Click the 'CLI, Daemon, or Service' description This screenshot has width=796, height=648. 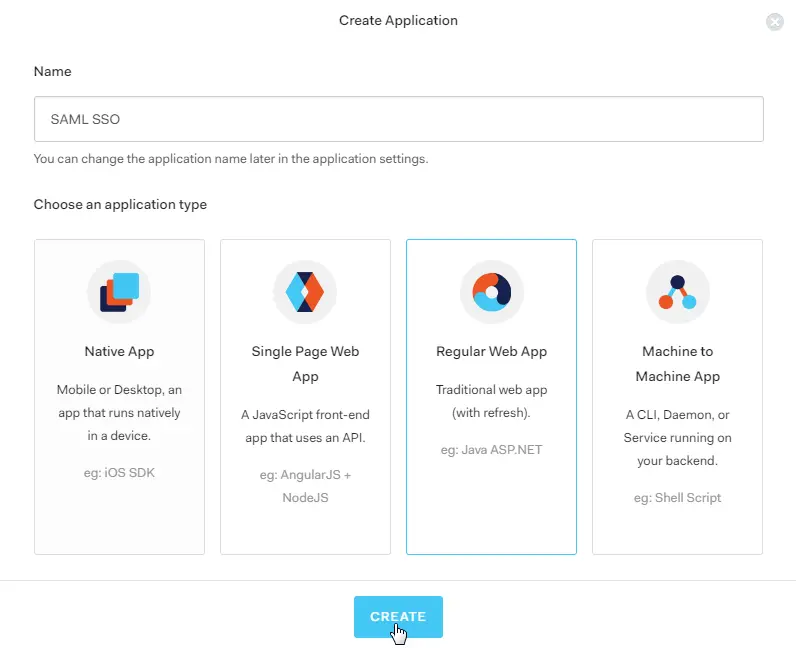(x=677, y=437)
